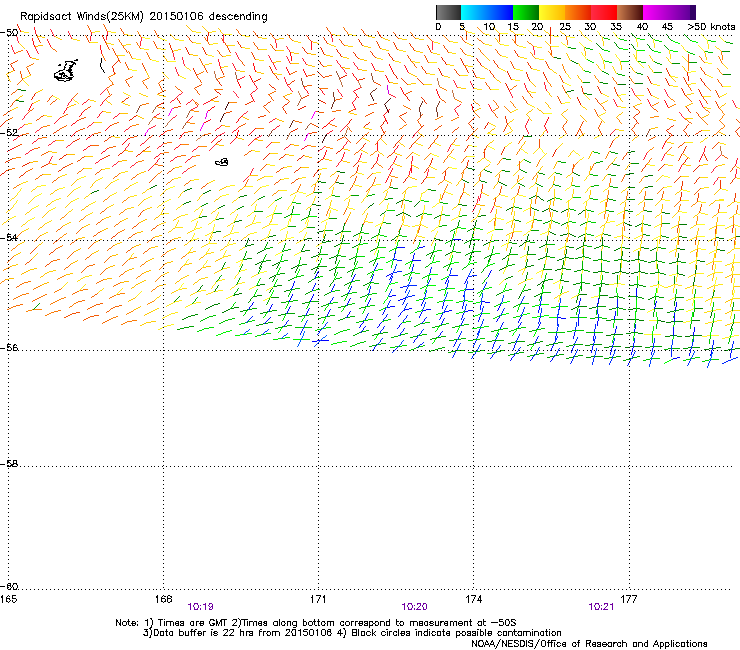Click the '>50 knots' legend label
The height and width of the screenshot is (650, 740).
[711, 27]
